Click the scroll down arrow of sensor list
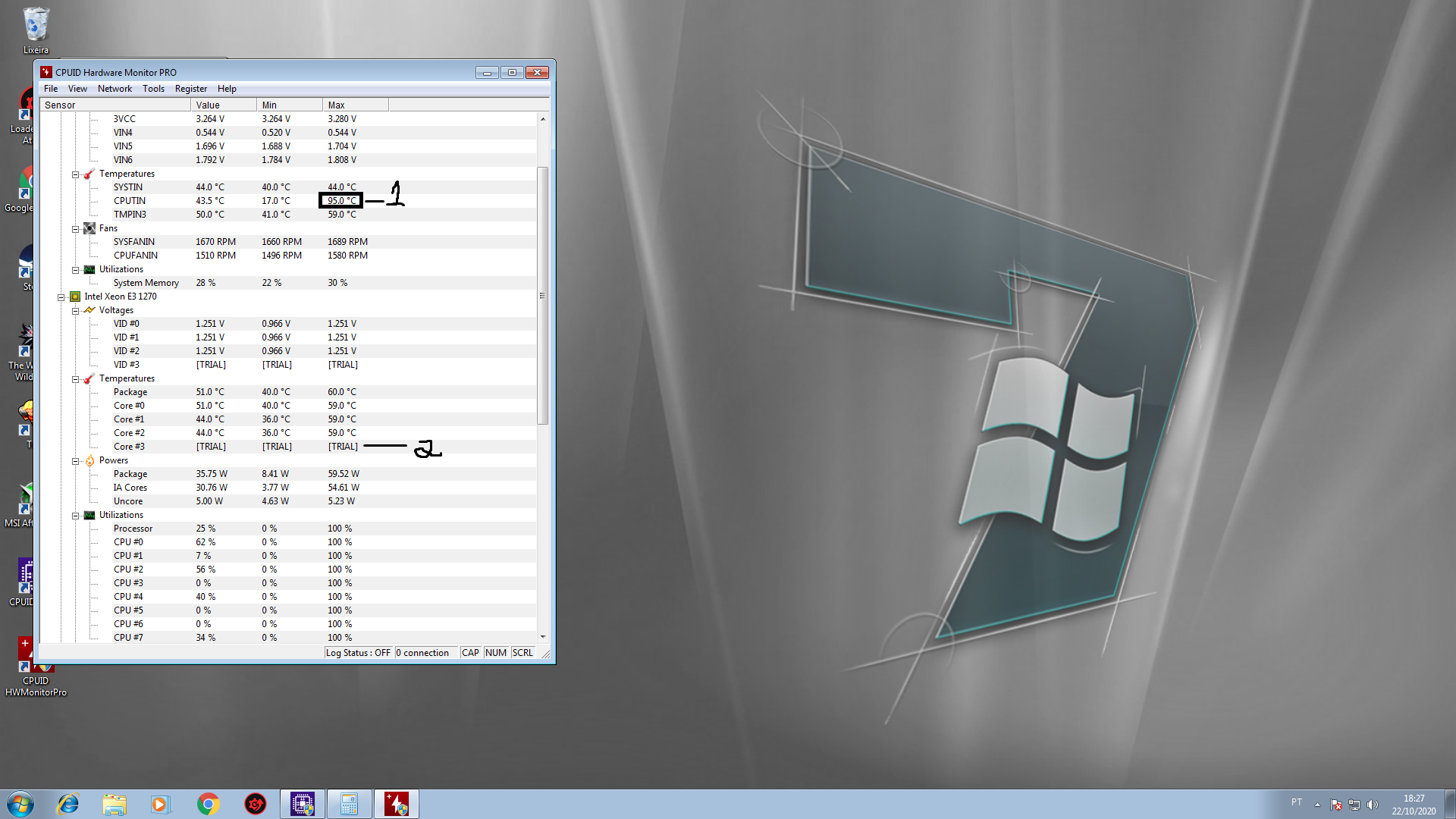 click(542, 637)
